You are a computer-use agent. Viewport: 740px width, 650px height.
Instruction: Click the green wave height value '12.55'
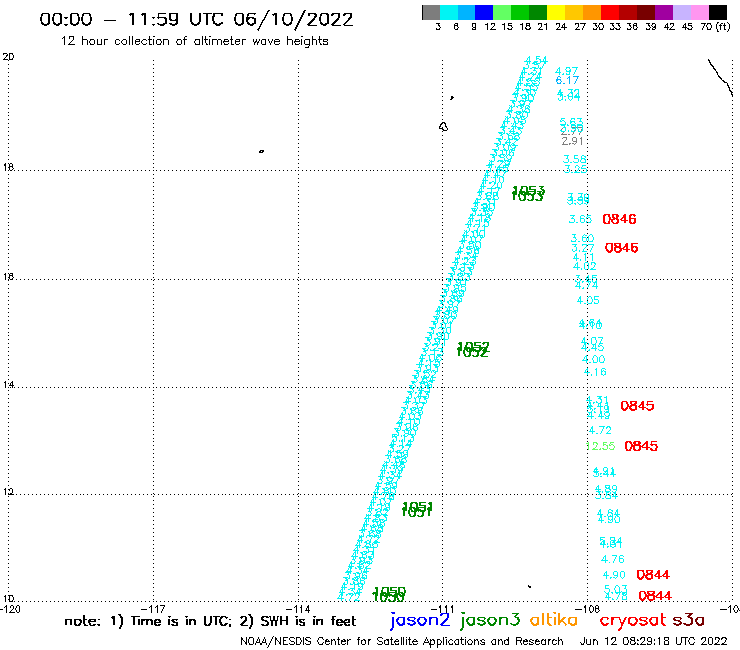(x=601, y=446)
